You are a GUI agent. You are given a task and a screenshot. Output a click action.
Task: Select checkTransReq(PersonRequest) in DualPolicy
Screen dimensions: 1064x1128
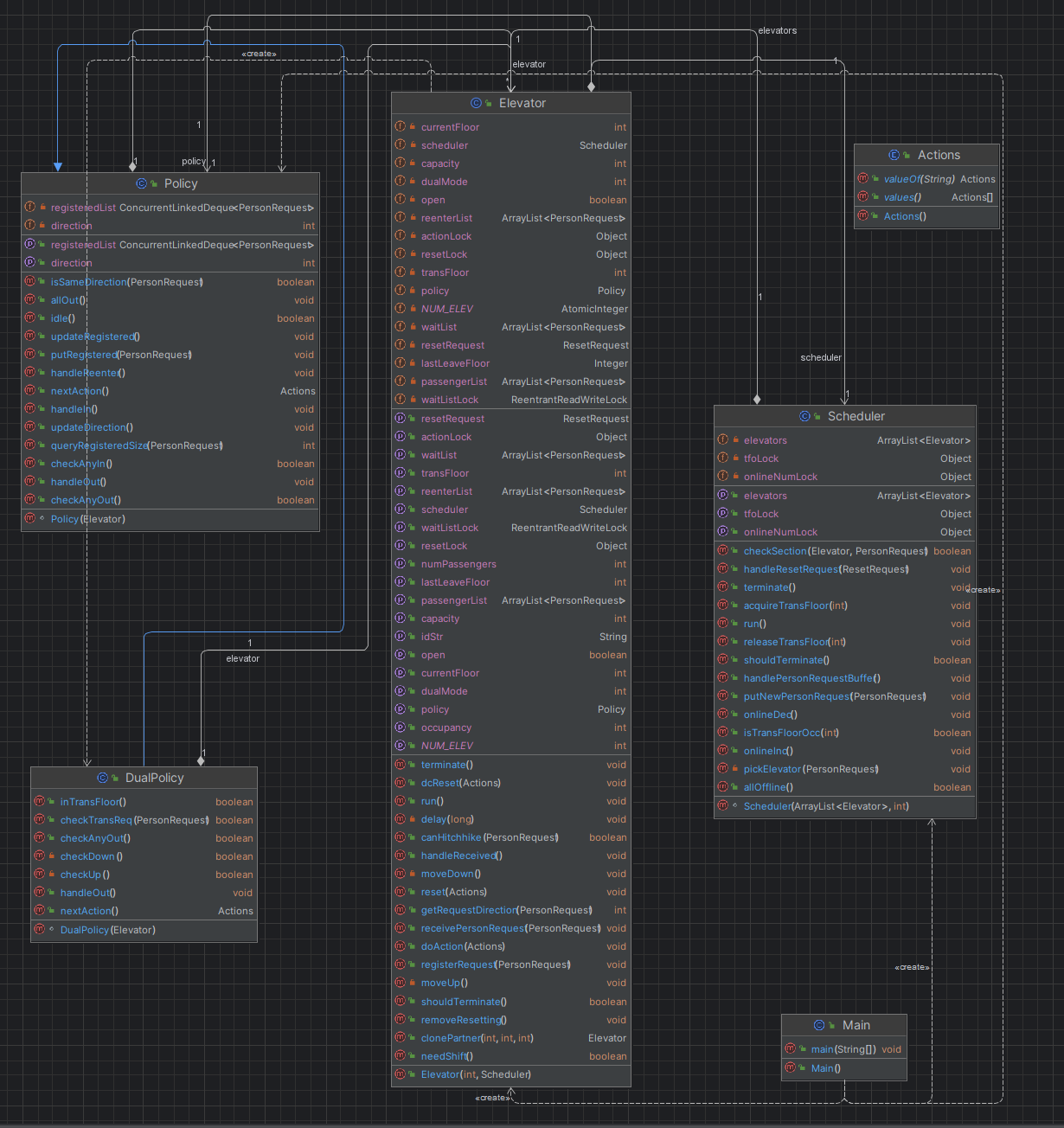(144, 820)
